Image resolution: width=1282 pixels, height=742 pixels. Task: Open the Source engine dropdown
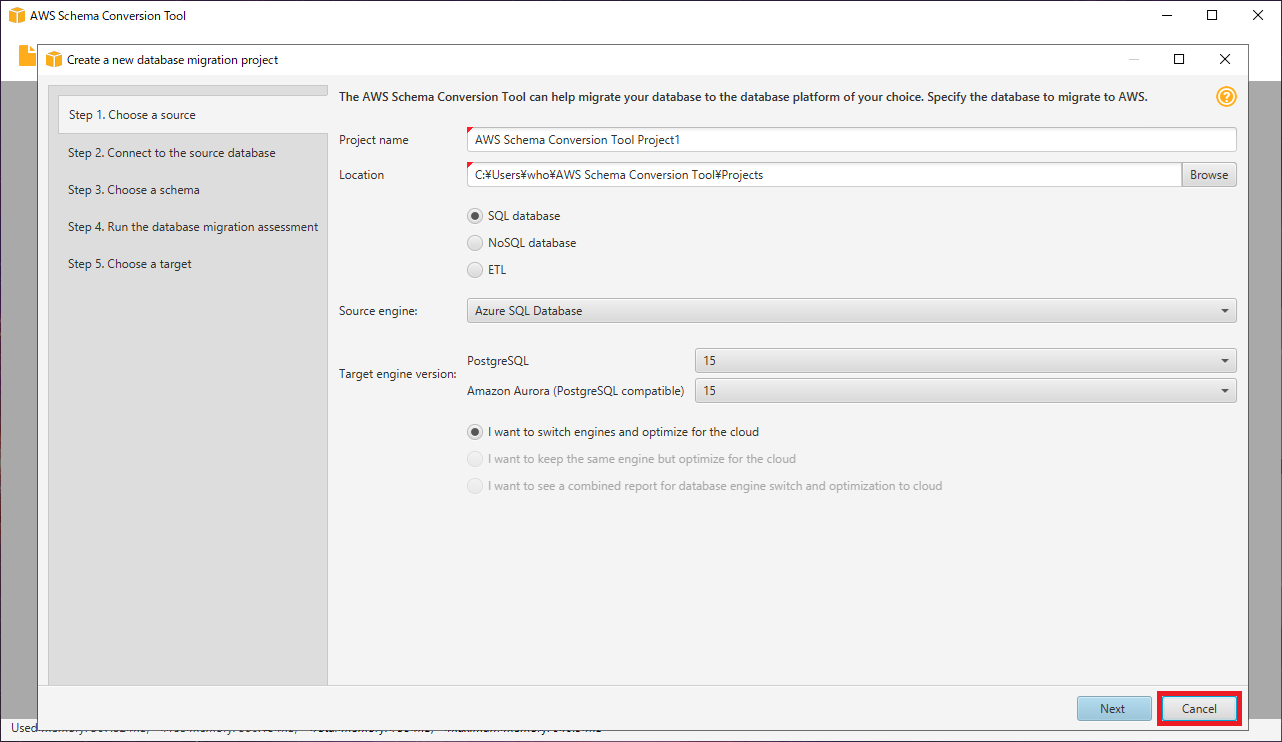click(851, 311)
